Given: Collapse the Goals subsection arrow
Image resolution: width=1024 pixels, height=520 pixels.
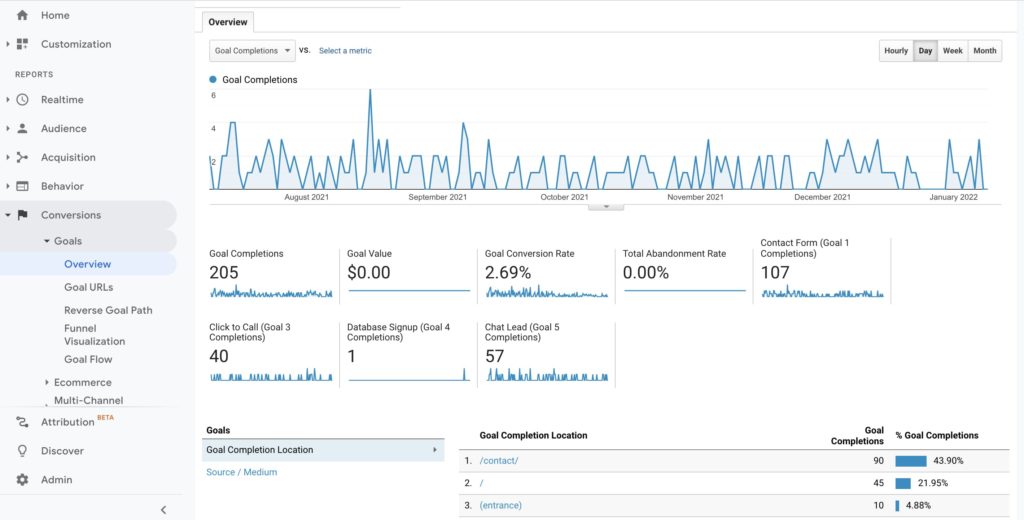Looking at the screenshot, I should click(x=47, y=241).
